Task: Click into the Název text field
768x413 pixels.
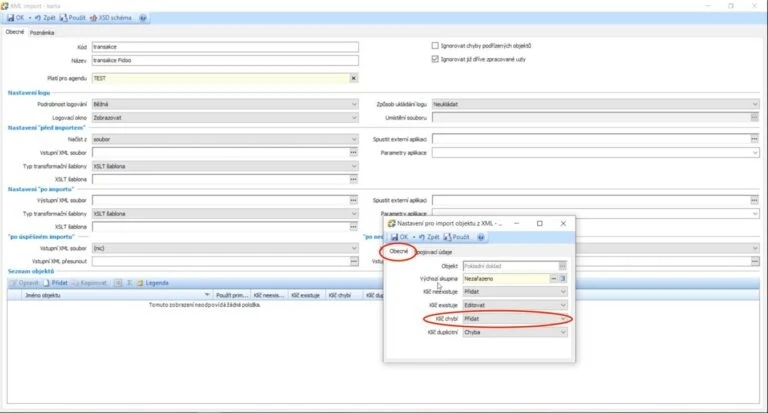Action: [x=225, y=60]
